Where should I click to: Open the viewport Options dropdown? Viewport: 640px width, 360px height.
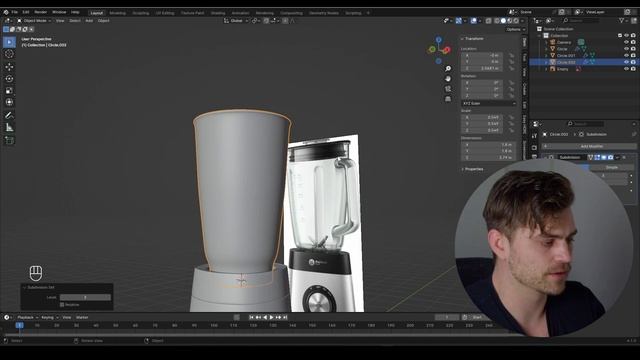coord(516,29)
